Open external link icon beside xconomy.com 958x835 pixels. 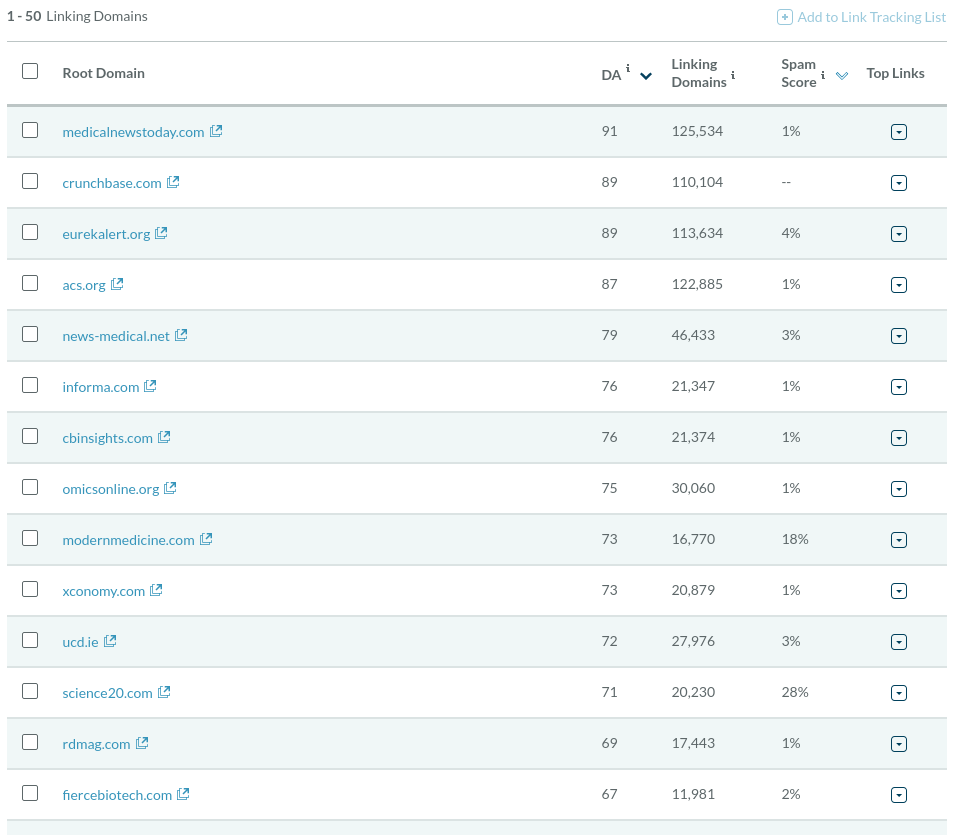pyautogui.click(x=156, y=590)
